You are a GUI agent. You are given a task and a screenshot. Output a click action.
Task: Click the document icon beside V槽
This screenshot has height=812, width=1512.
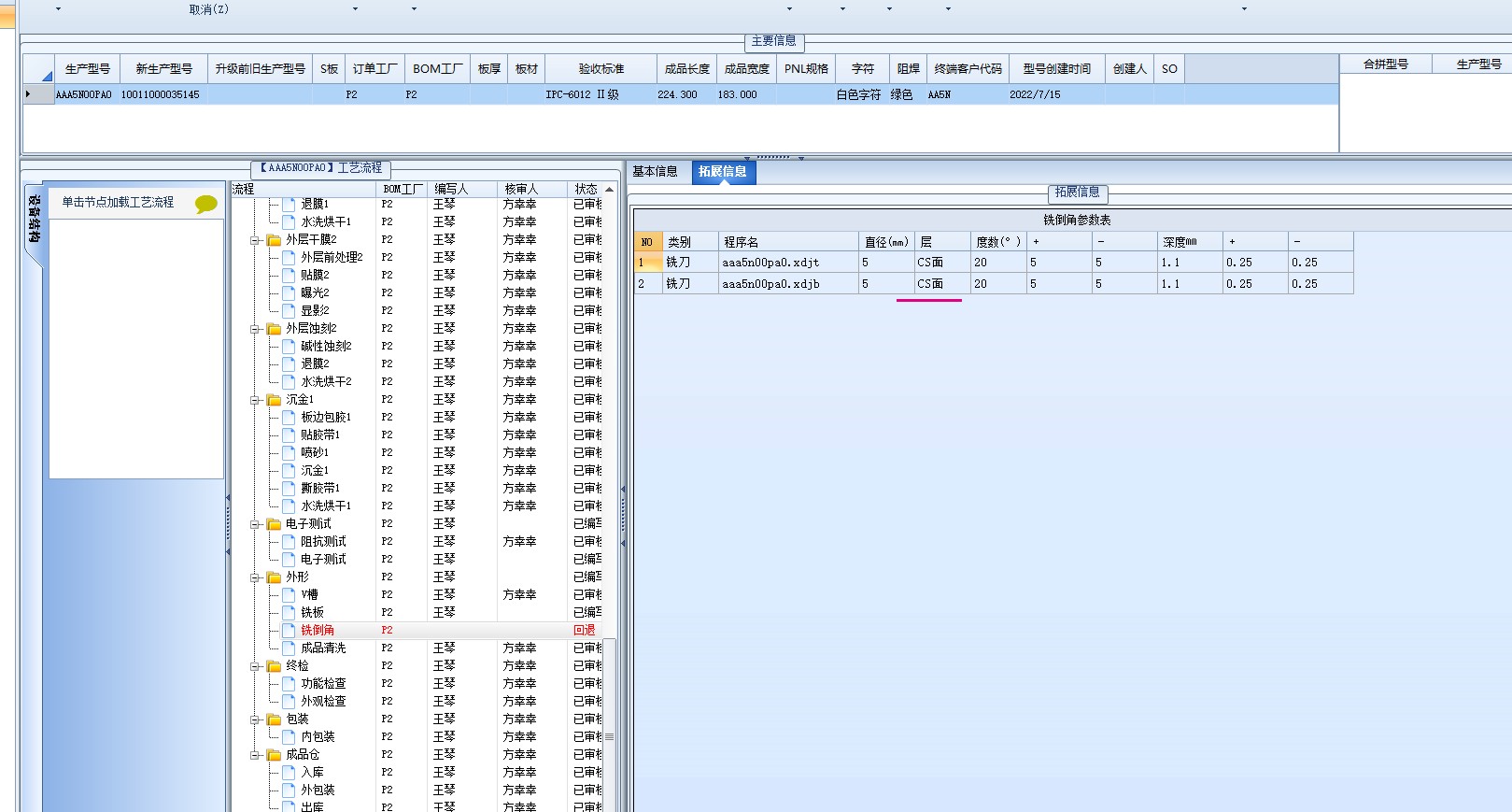click(289, 594)
